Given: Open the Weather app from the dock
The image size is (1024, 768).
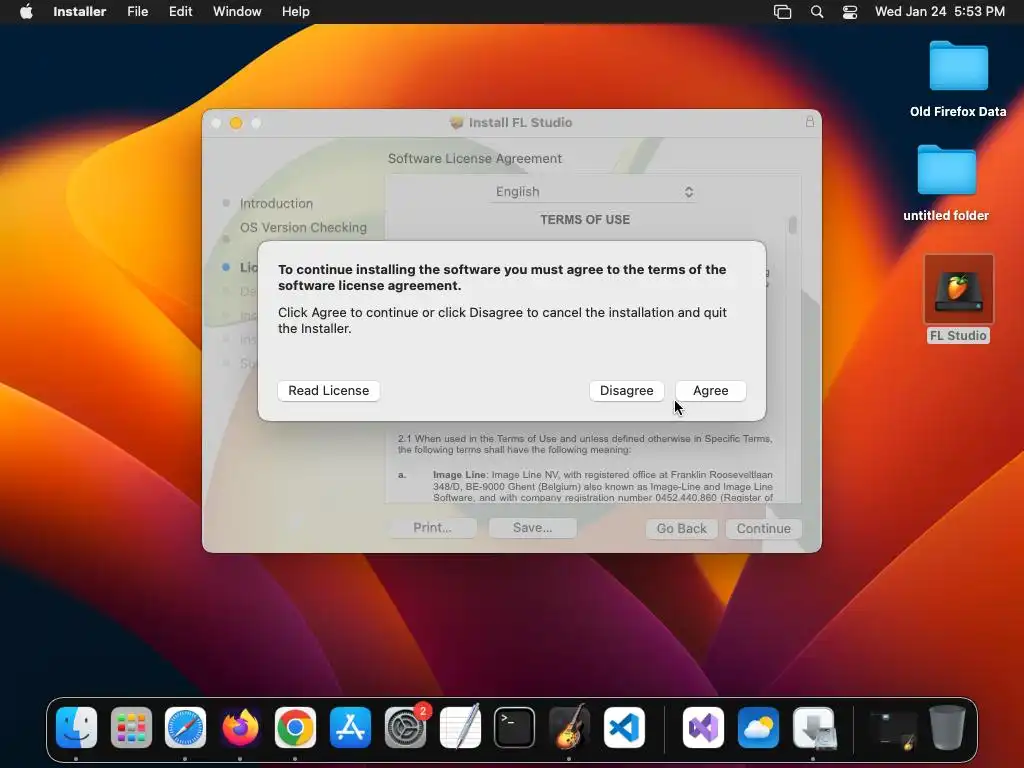Looking at the screenshot, I should pyautogui.click(x=758, y=728).
